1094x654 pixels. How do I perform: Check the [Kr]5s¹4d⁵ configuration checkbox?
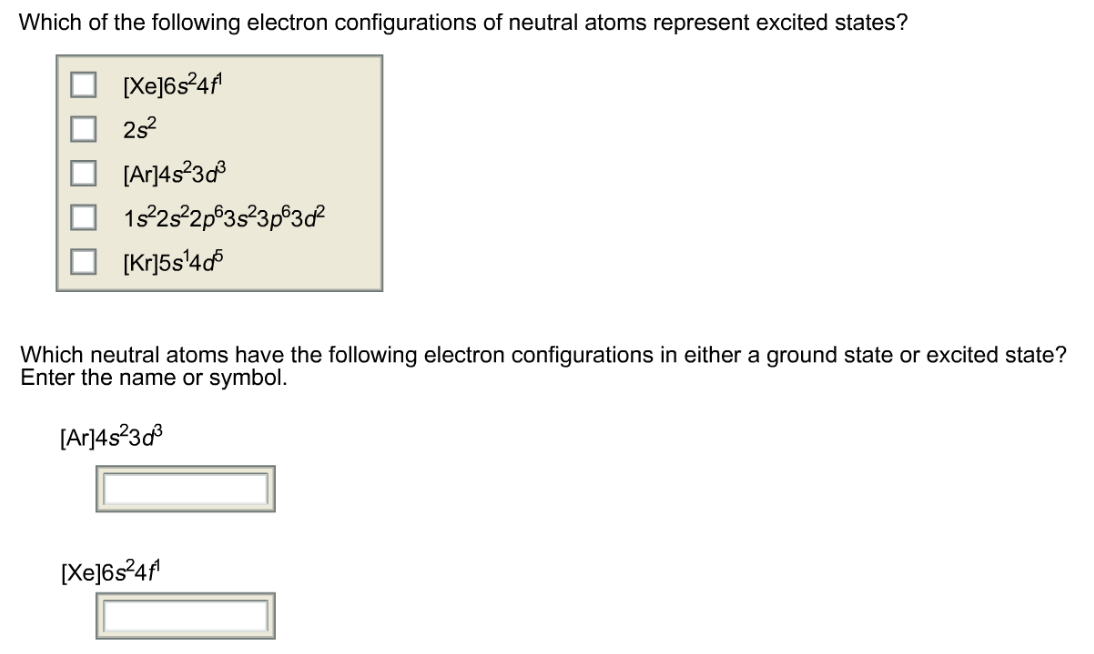(85, 261)
